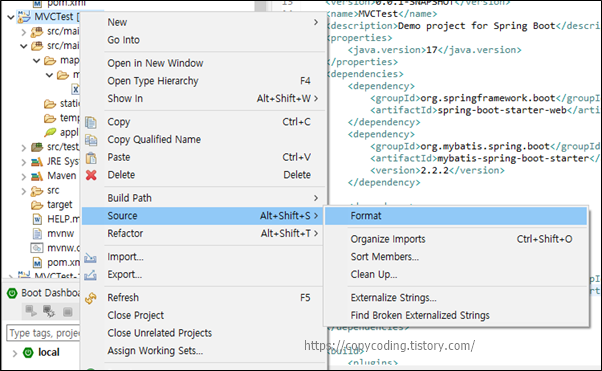Choose Export... from context menu

point(203,274)
